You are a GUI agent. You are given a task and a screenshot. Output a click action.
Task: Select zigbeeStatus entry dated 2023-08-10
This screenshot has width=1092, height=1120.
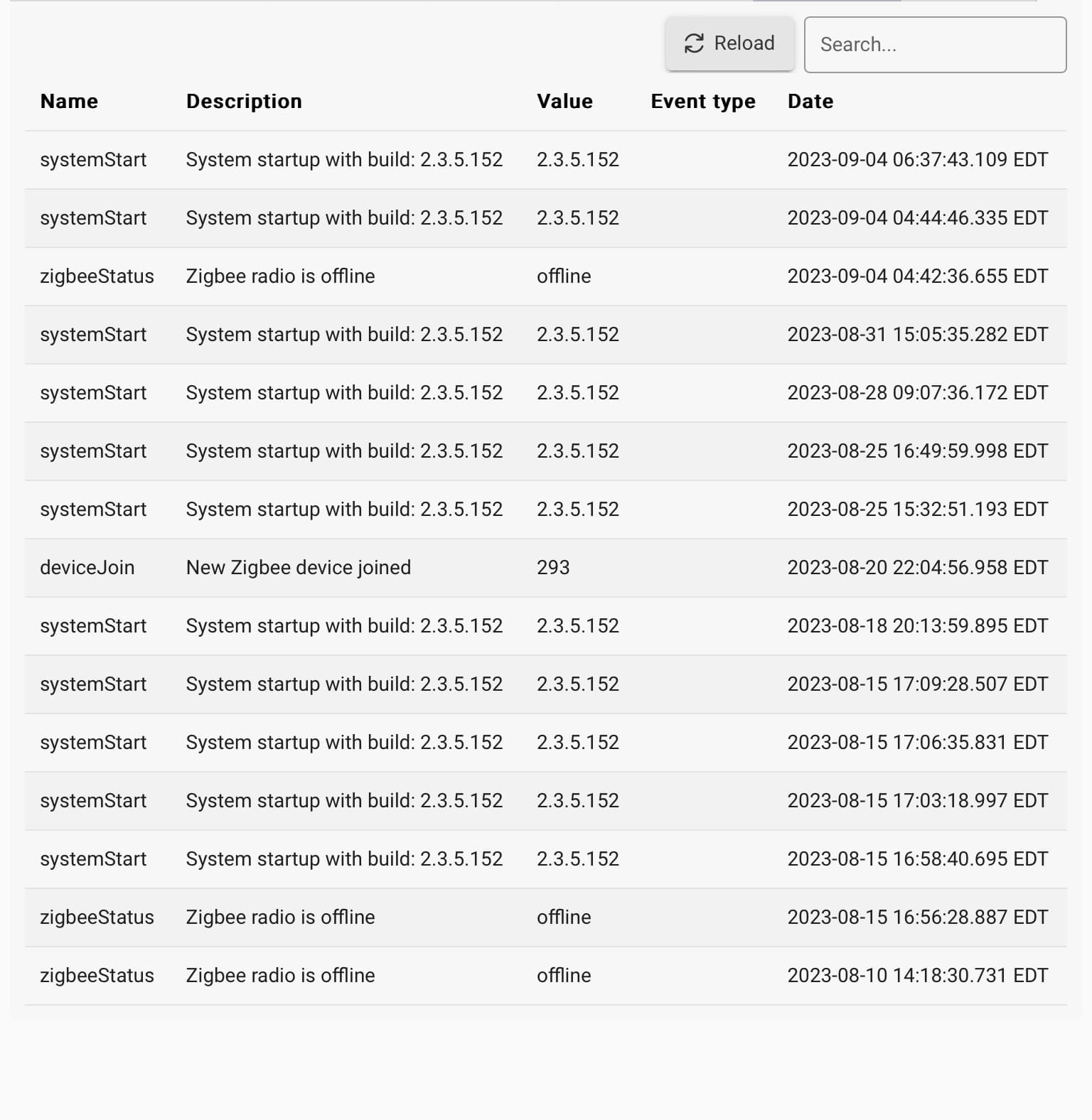(x=97, y=976)
